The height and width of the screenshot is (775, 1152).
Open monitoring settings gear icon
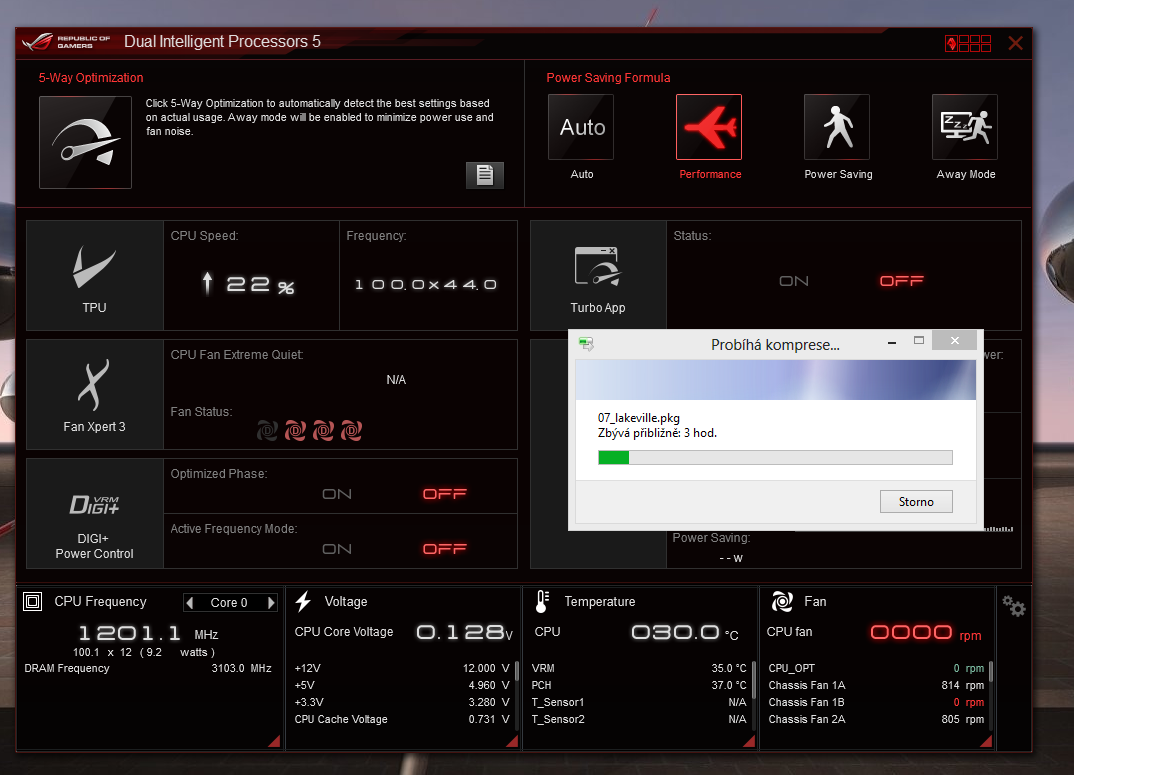(1013, 606)
